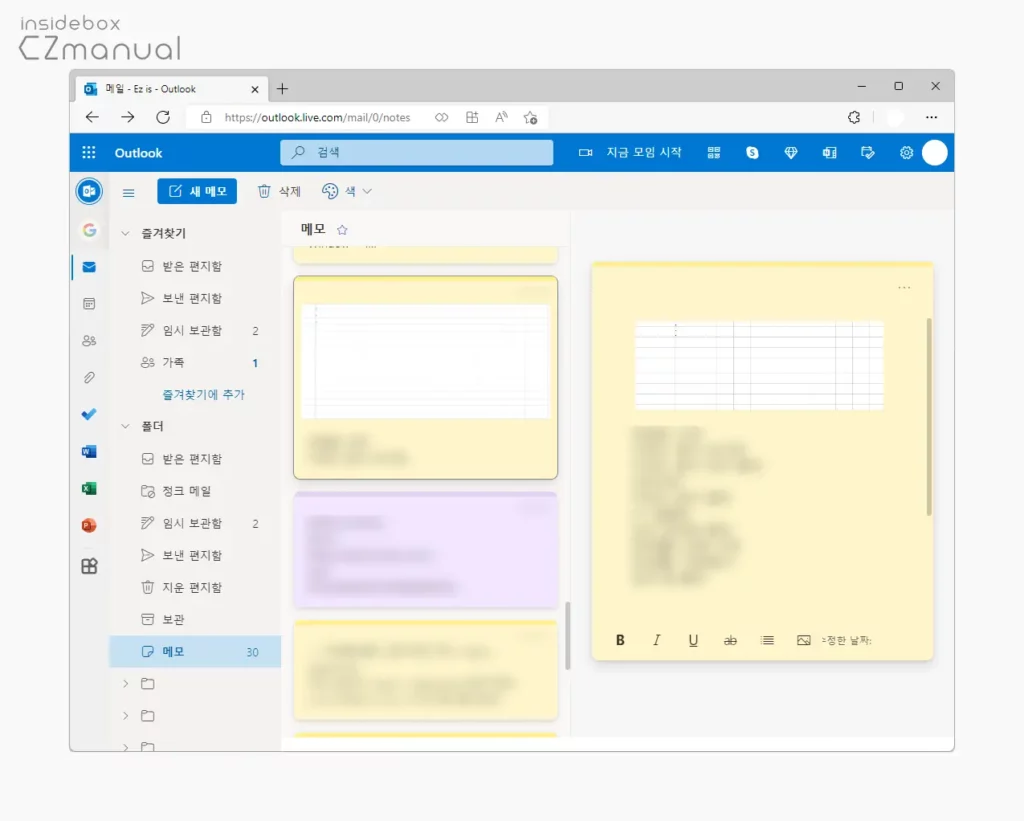This screenshot has height=821, width=1024.
Task: Collapse the 즐겨찾기 section
Action: point(126,233)
